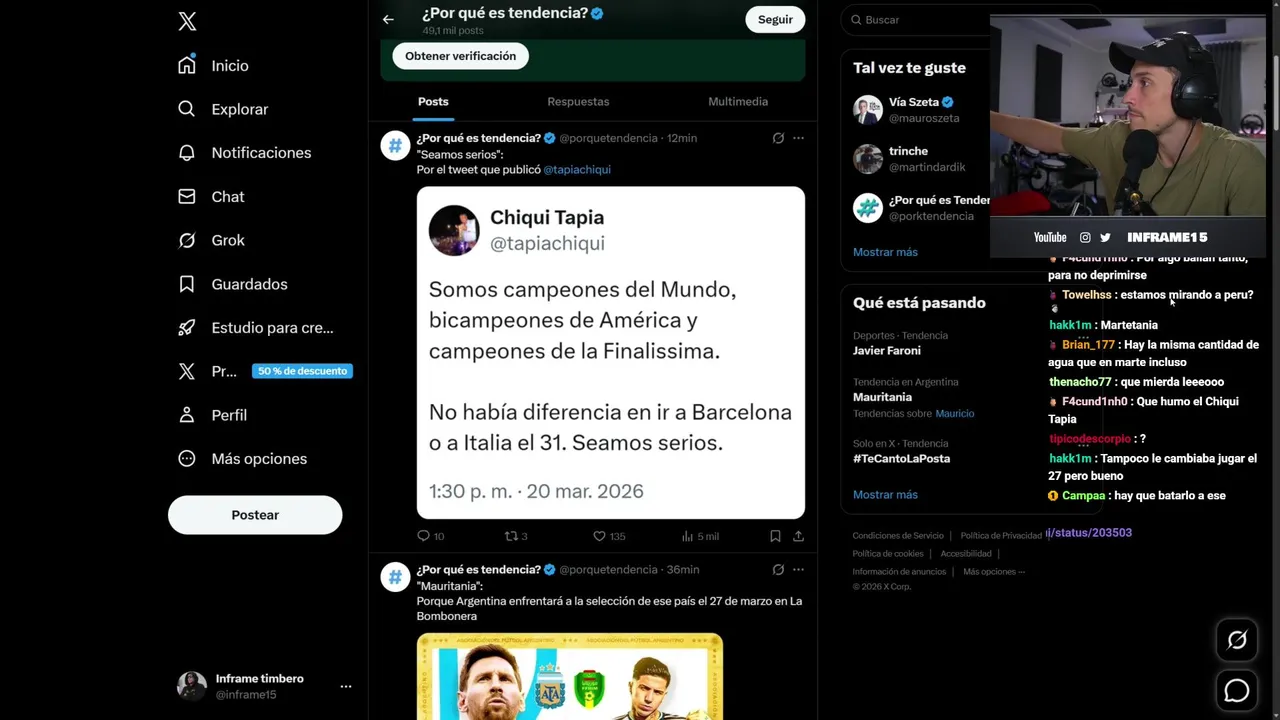Open the three-dot menu on the first post
This screenshot has width=1280, height=720.
click(x=798, y=138)
